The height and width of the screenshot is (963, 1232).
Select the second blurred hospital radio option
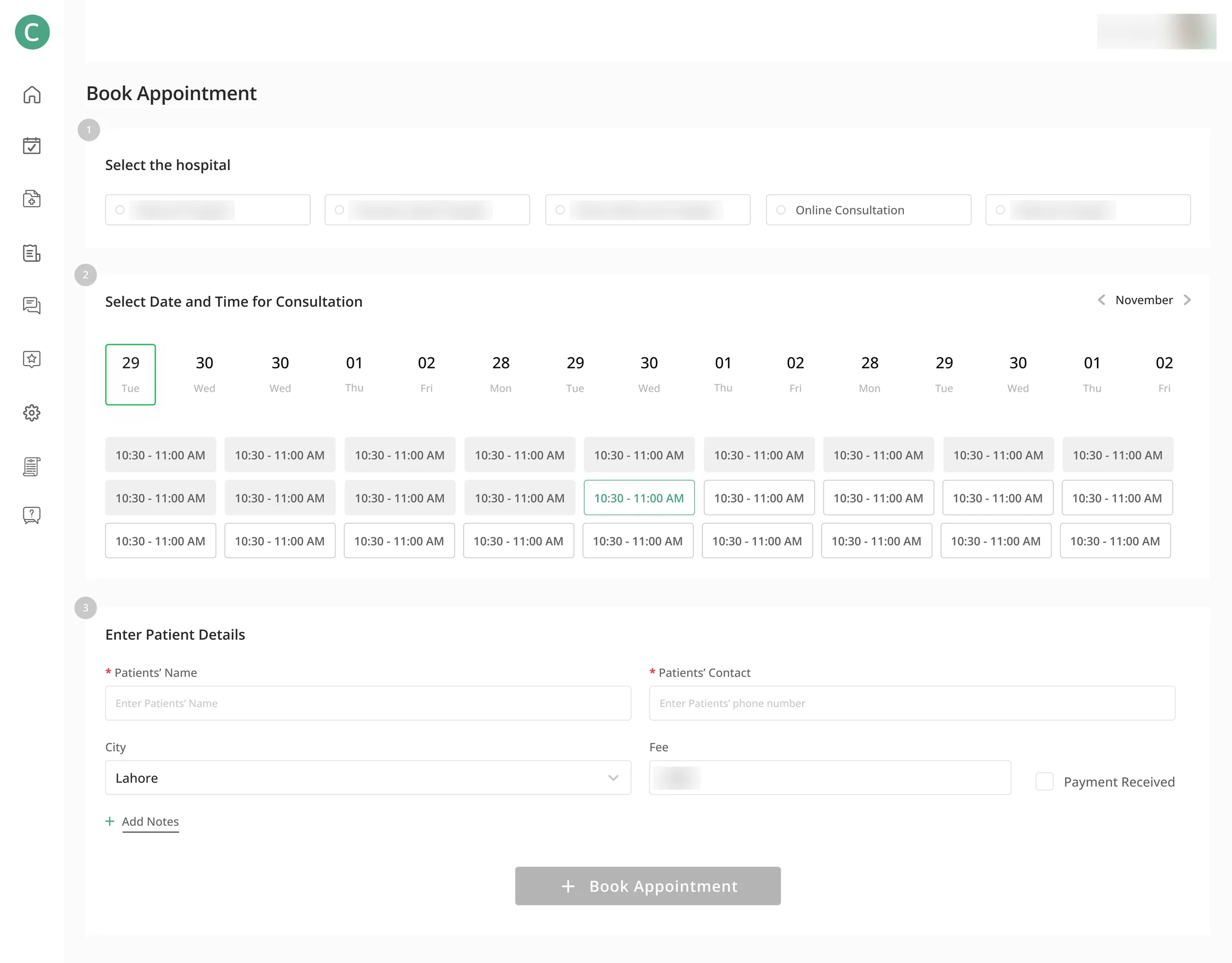click(x=339, y=210)
